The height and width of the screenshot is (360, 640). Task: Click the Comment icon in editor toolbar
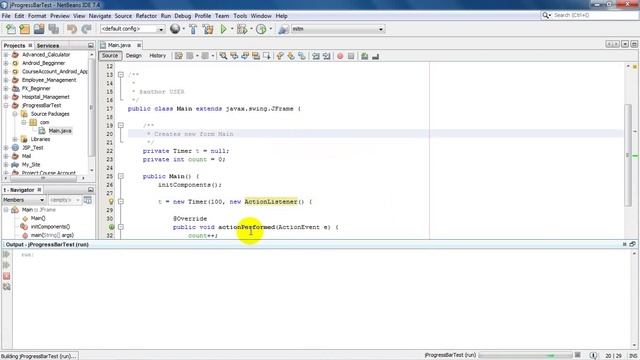364,56
